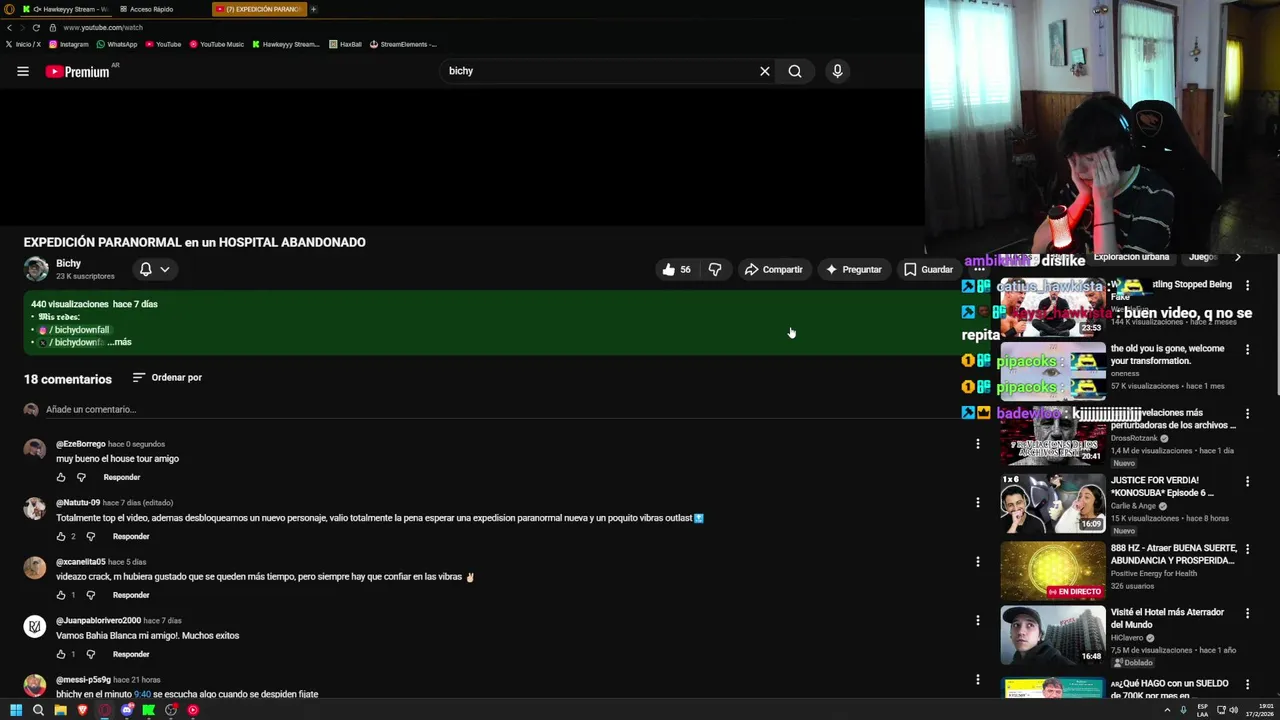The width and height of the screenshot is (1280, 720).
Task: Click the Preguntar button
Action: click(853, 269)
